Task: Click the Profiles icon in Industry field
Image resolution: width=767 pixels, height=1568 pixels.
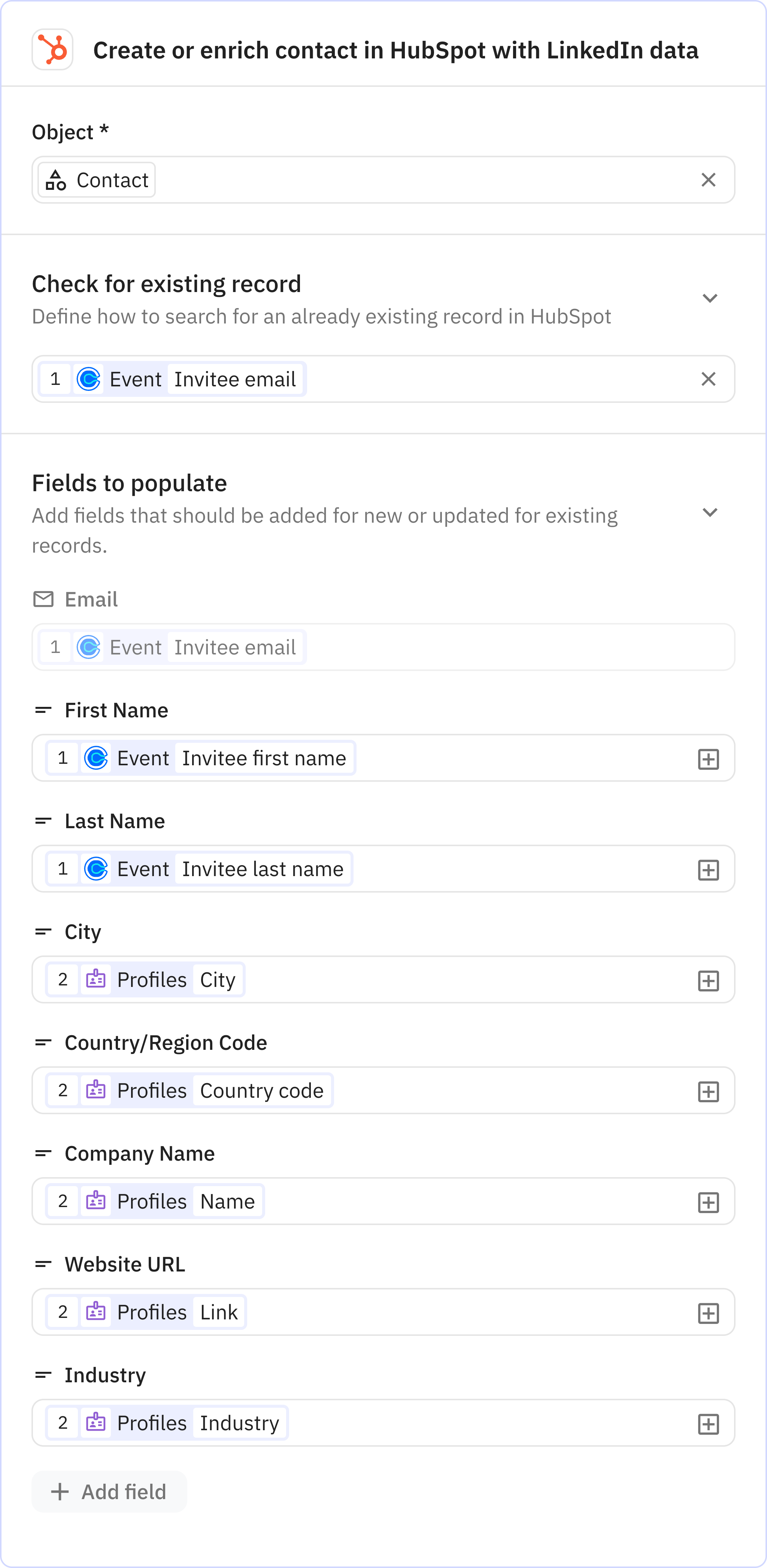Action: click(96, 1422)
